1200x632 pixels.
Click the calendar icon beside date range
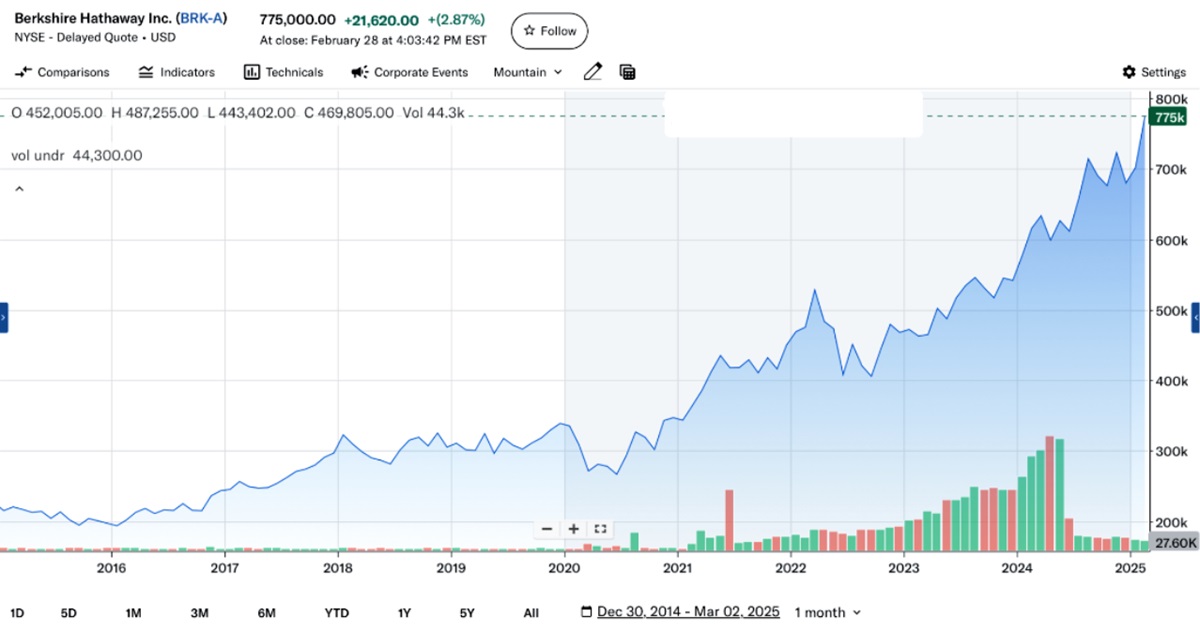coord(587,612)
